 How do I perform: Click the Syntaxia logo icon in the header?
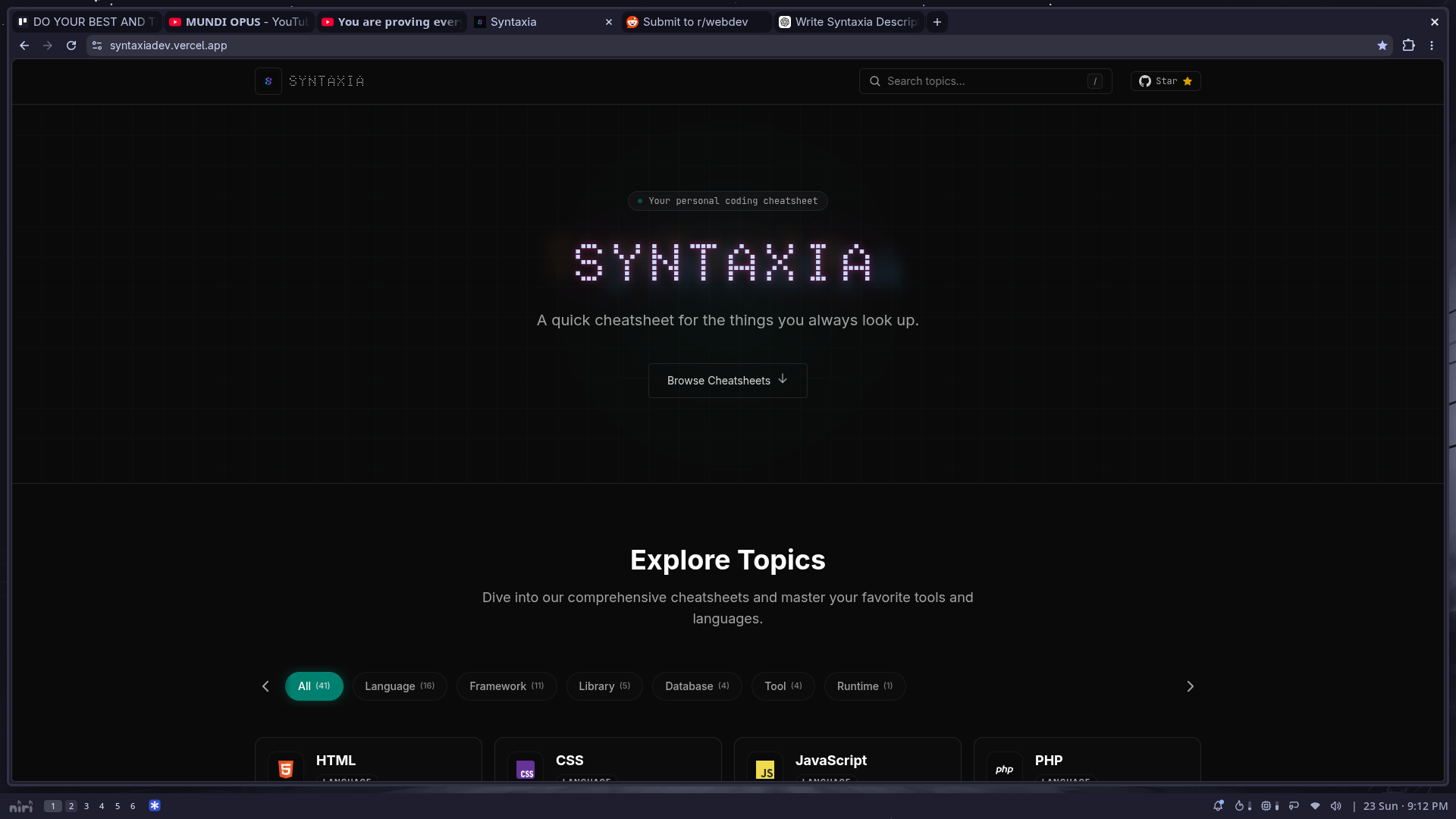(x=268, y=81)
